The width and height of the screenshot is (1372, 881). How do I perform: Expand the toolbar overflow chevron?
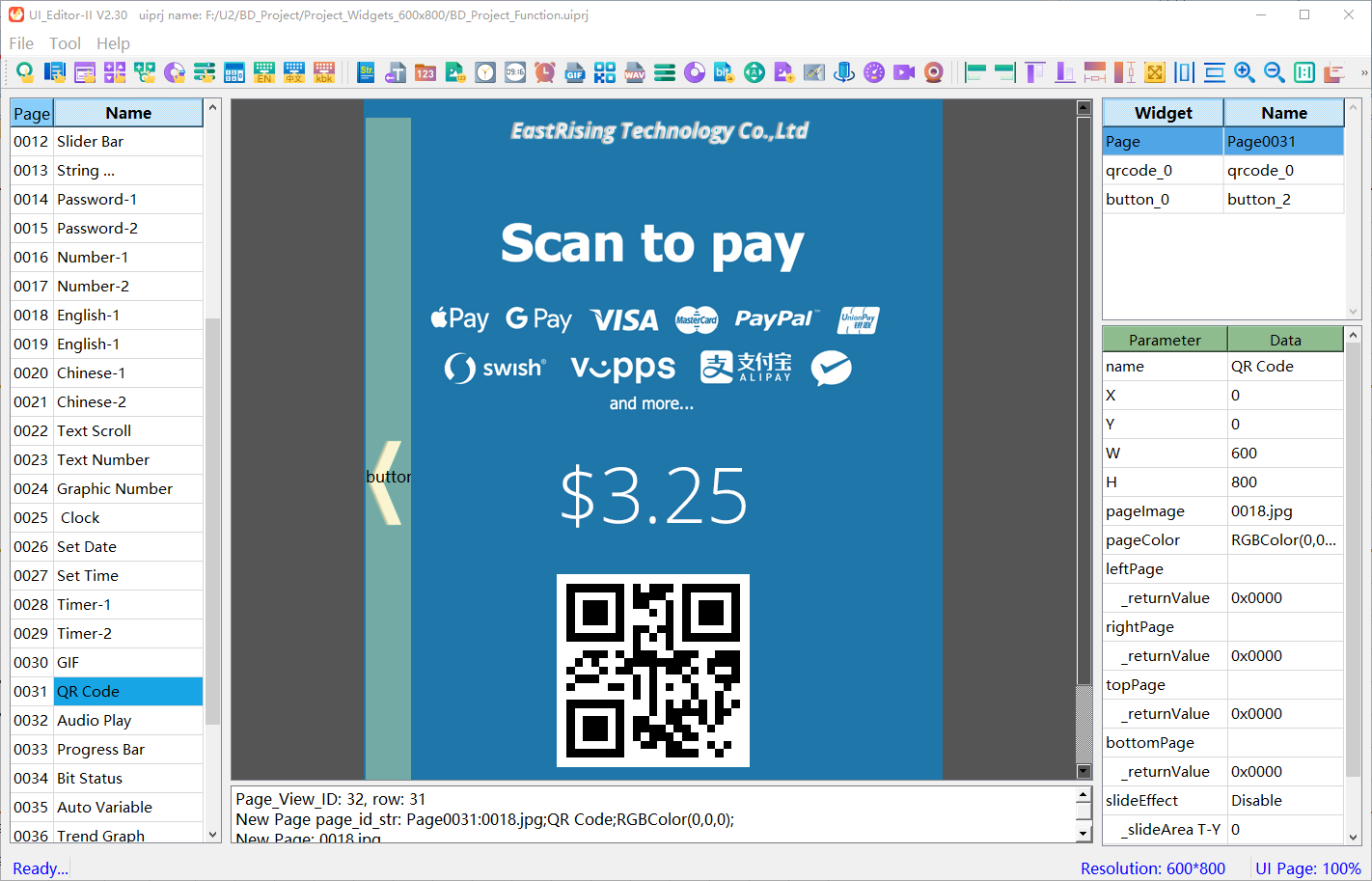(1364, 72)
